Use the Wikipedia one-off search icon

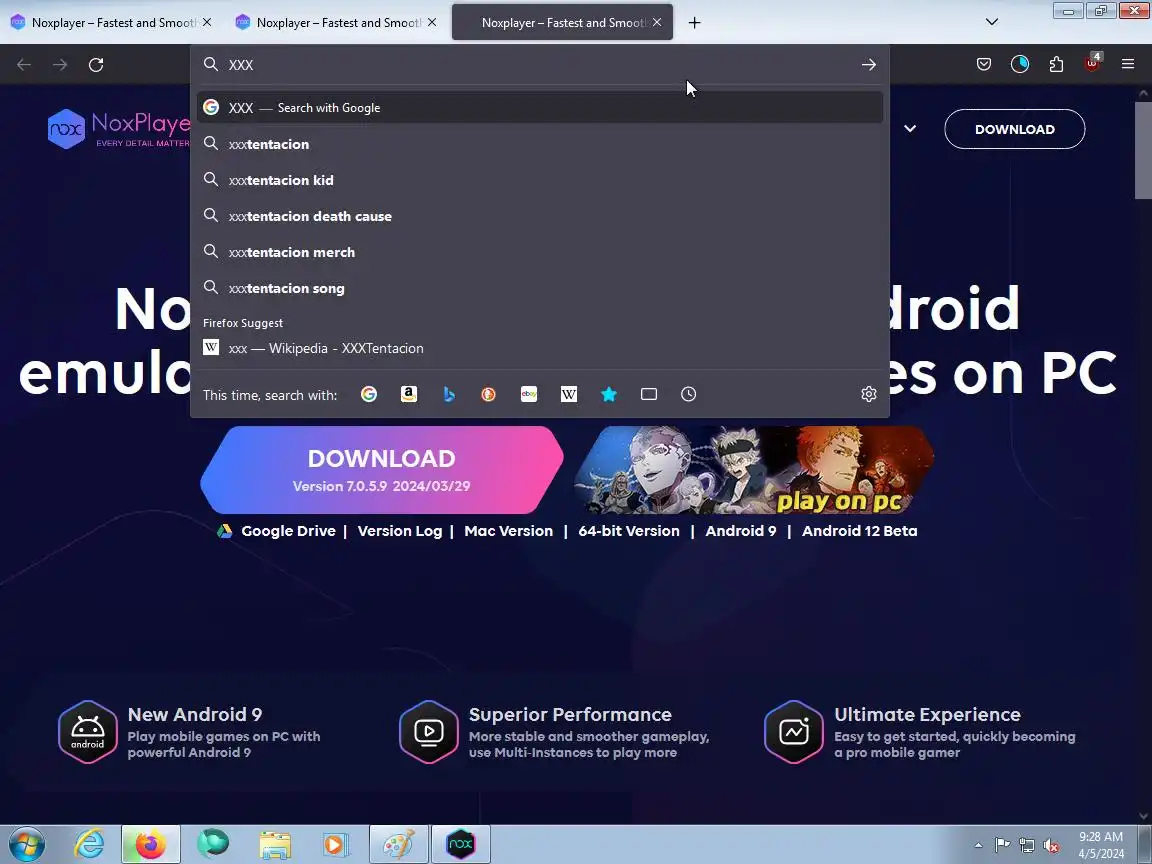[x=569, y=395]
